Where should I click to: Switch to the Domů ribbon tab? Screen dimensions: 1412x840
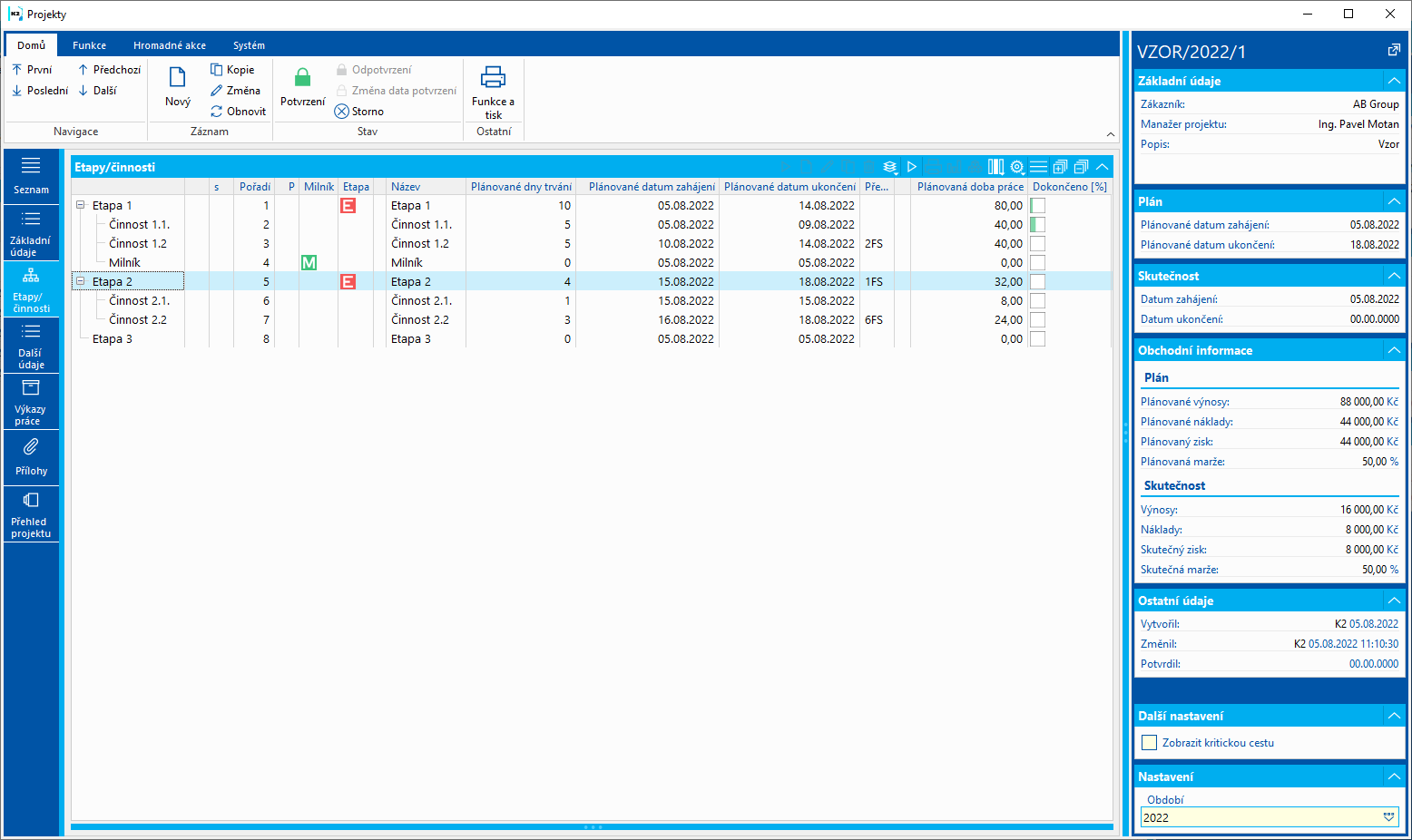(31, 45)
